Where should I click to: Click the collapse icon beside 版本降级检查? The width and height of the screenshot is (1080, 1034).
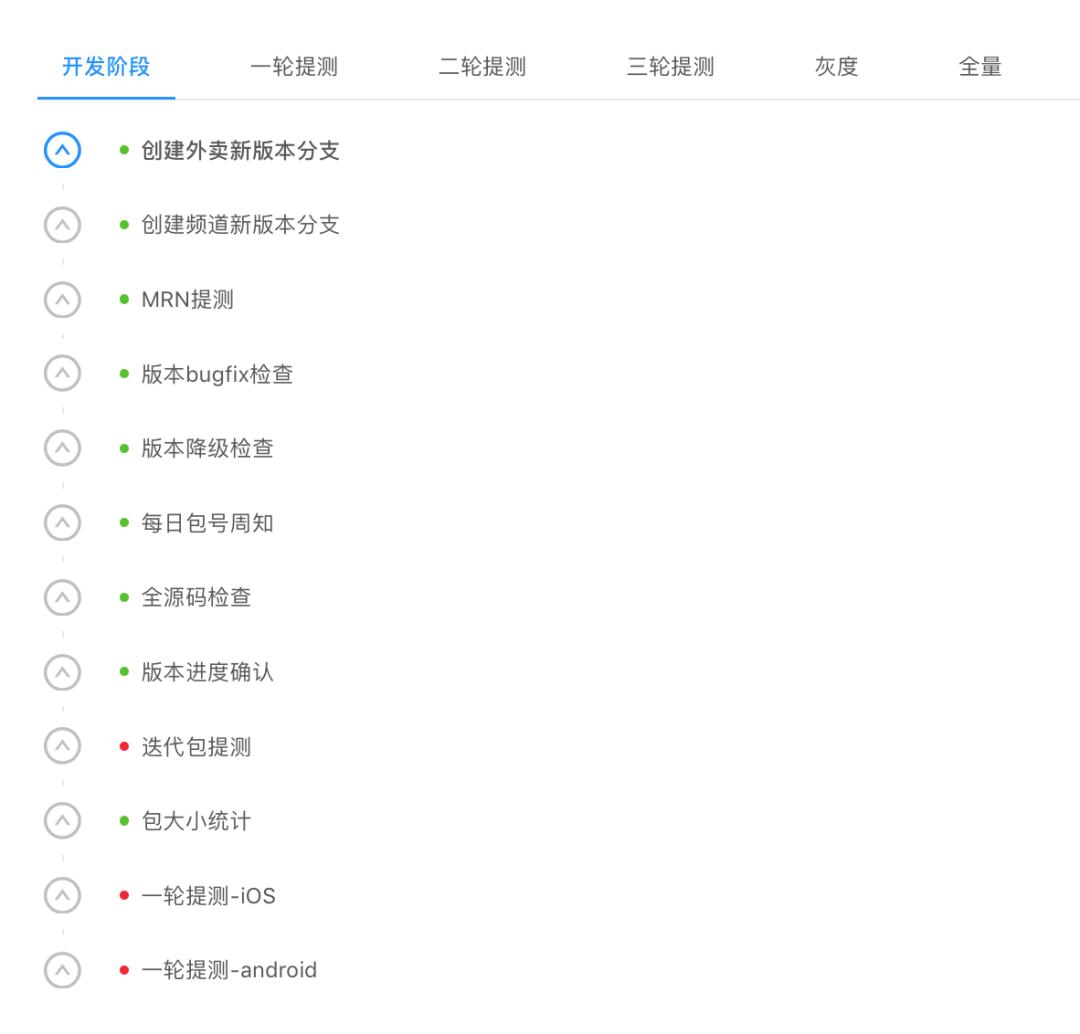62,448
